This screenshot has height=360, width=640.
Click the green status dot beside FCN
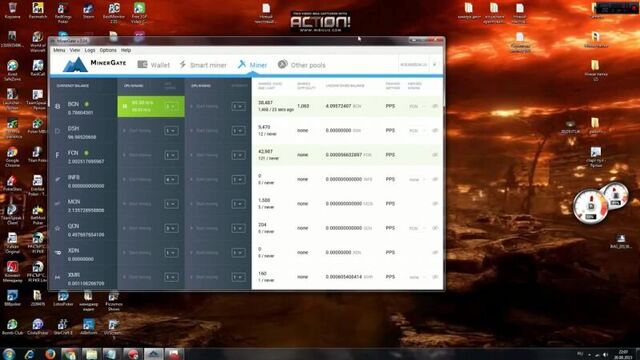(87, 153)
